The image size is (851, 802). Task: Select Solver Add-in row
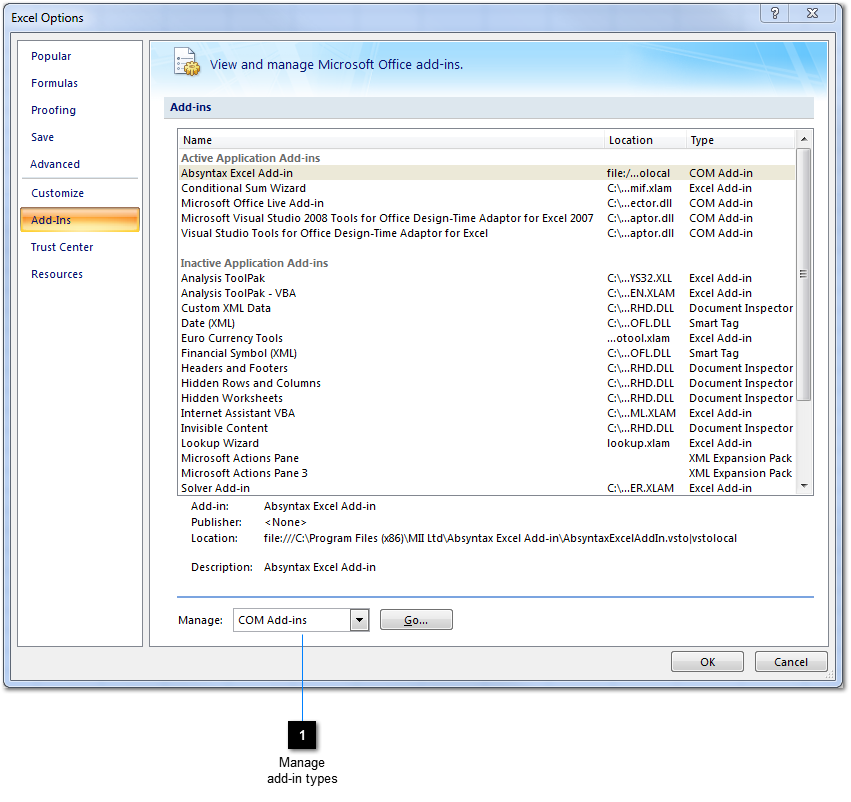(x=487, y=488)
